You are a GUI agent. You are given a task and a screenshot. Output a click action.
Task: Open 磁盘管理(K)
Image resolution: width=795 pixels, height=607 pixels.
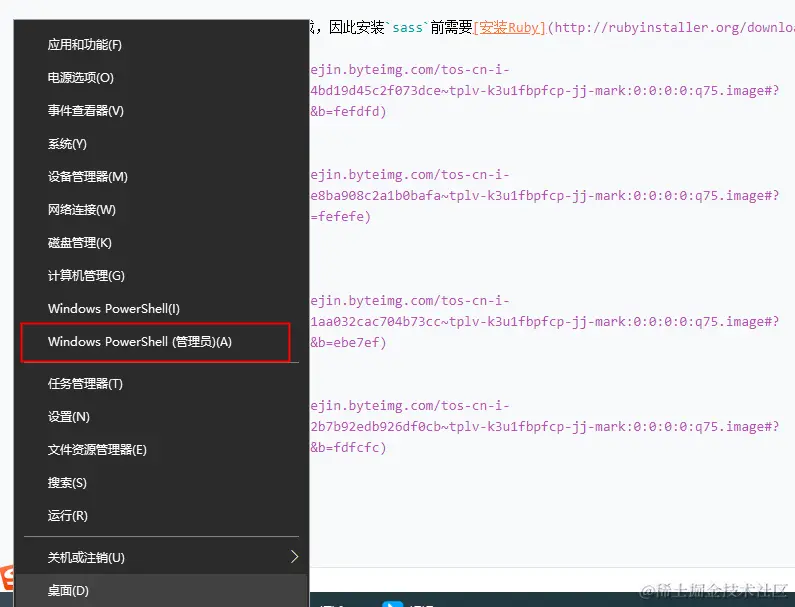[x=161, y=243]
